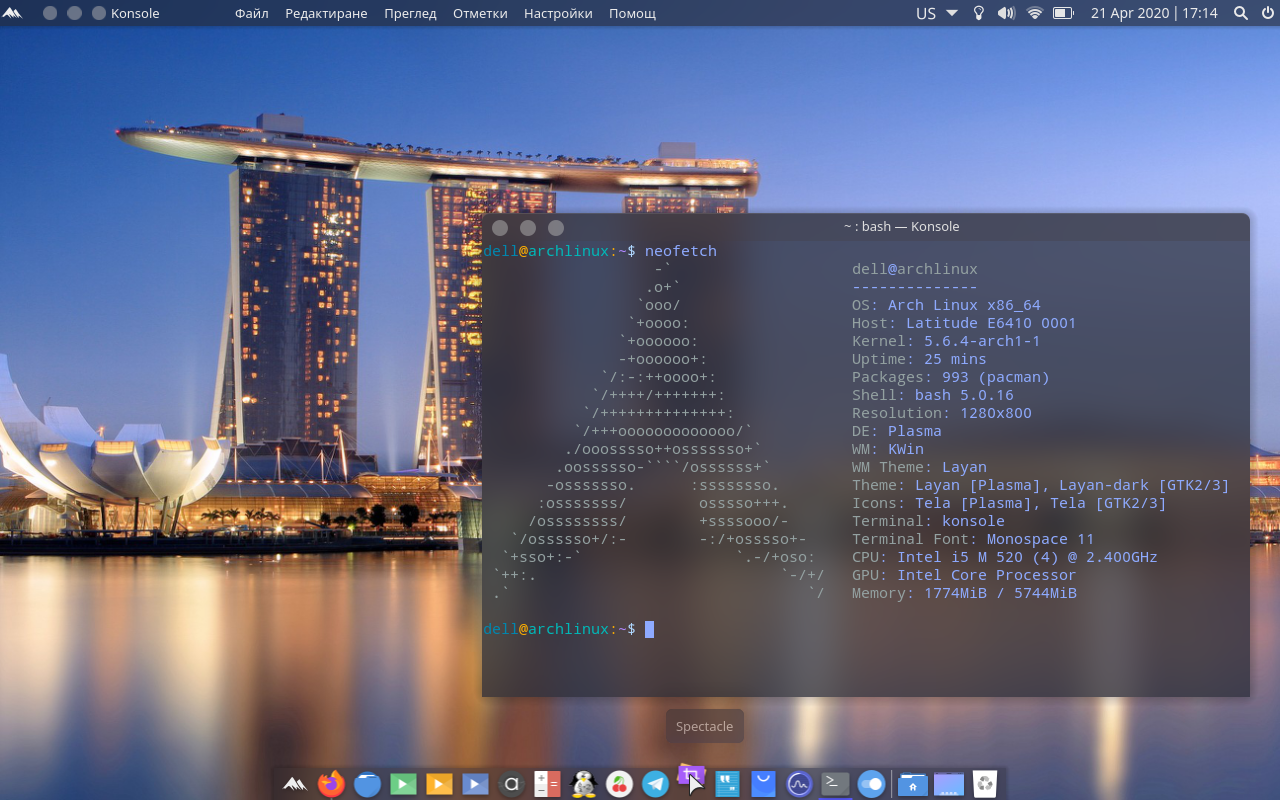The height and width of the screenshot is (800, 1280).
Task: Click 'Uptime: 25 mins' line
Action: click(x=919, y=359)
